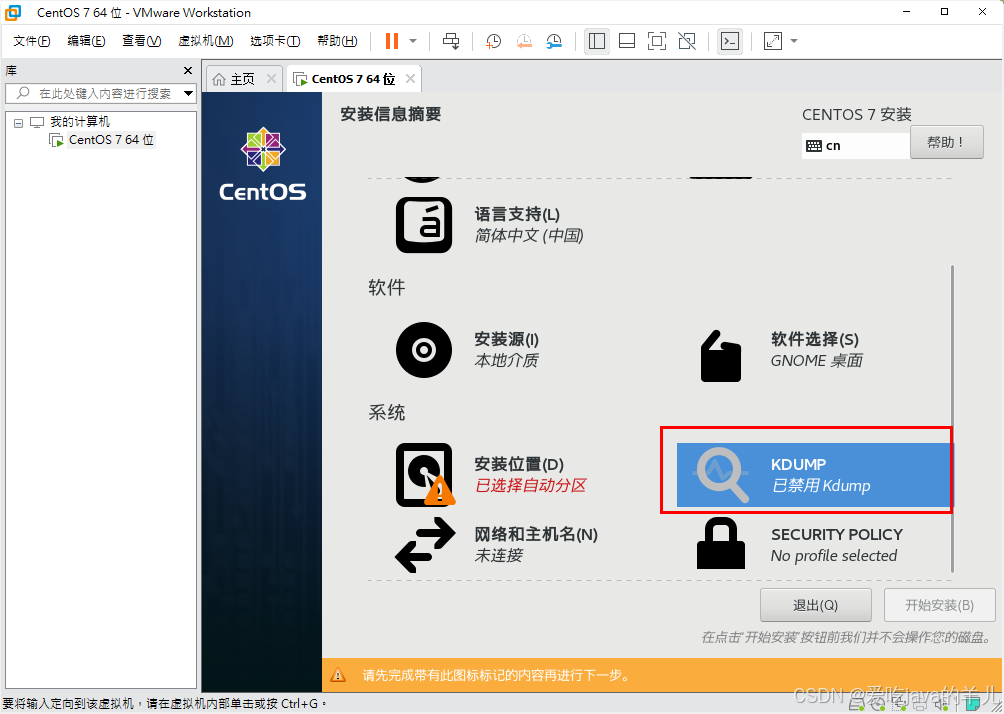The height and width of the screenshot is (714, 1004).
Task: Click the cn keyboard layout indicator
Action: (855, 145)
